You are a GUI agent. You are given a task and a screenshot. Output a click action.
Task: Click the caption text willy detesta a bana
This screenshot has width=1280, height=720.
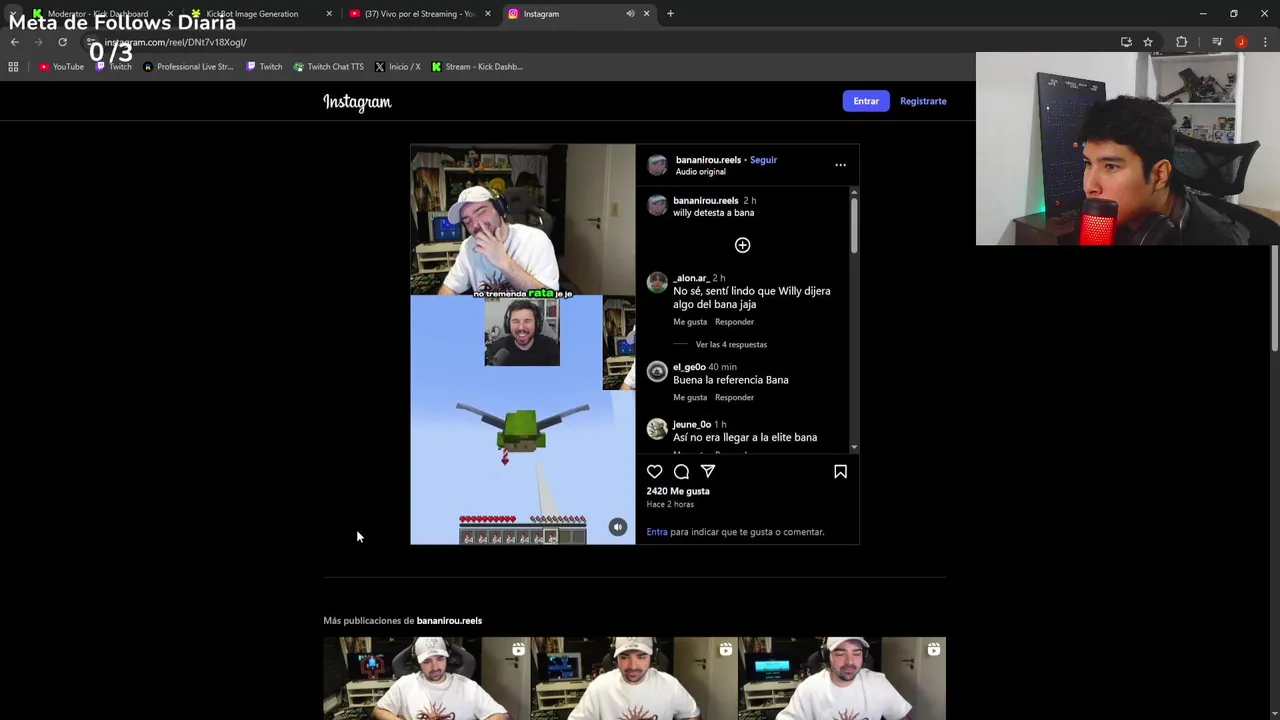(x=713, y=213)
